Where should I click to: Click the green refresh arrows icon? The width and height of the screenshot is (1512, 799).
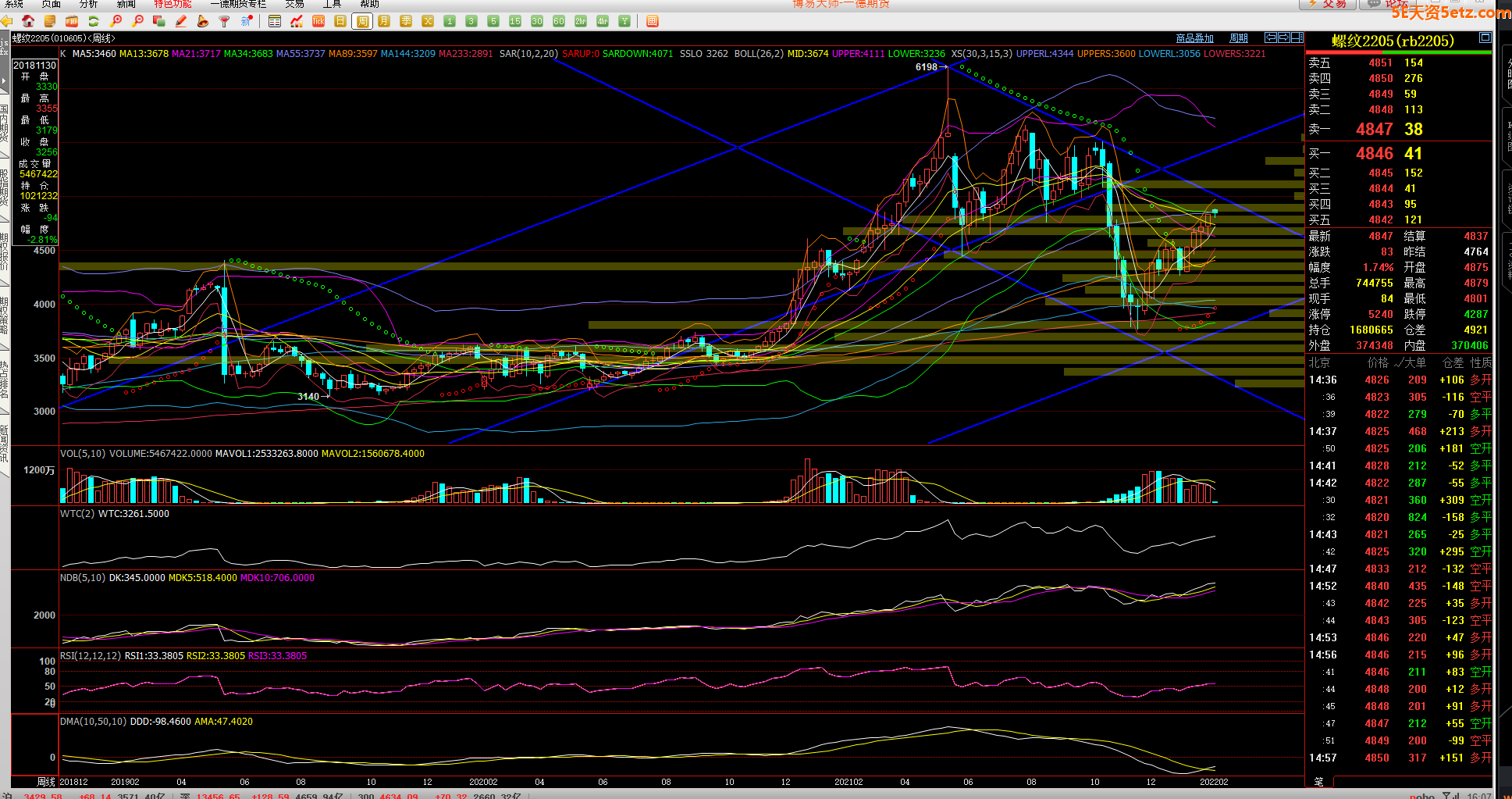pos(94,21)
